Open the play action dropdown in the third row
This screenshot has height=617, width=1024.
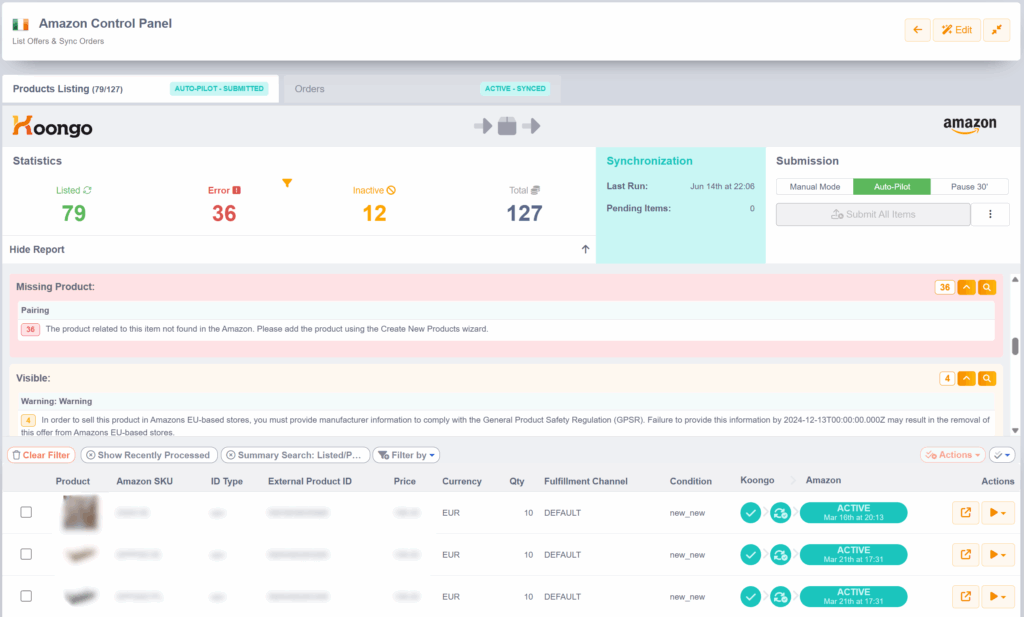pyautogui.click(x=997, y=596)
